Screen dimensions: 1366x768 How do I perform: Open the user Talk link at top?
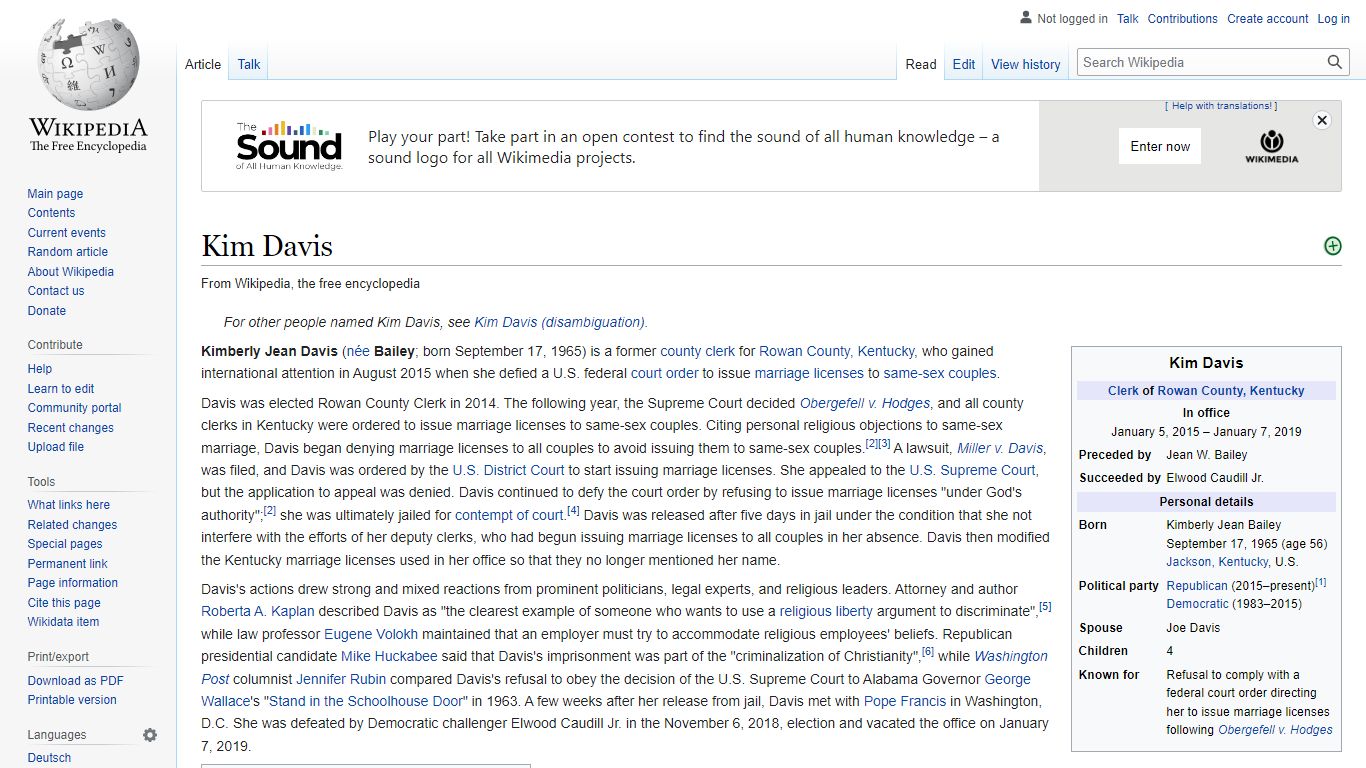coord(1128,19)
